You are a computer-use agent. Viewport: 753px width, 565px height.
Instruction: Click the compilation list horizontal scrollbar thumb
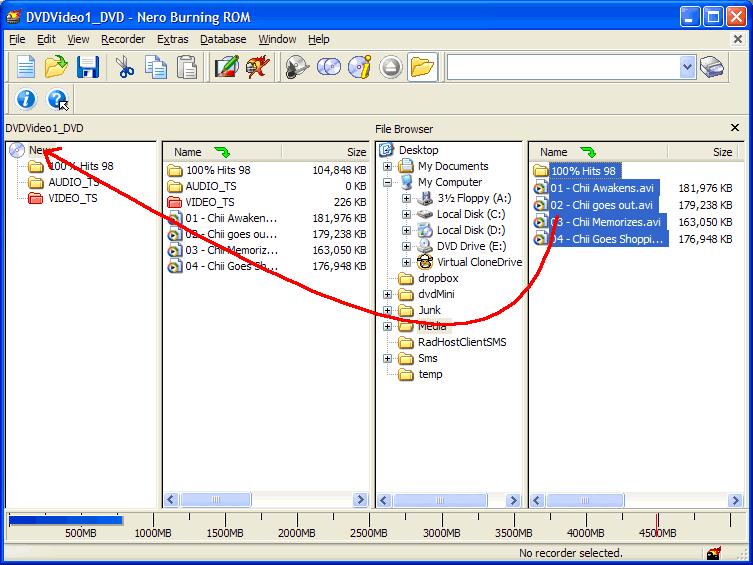[216, 500]
